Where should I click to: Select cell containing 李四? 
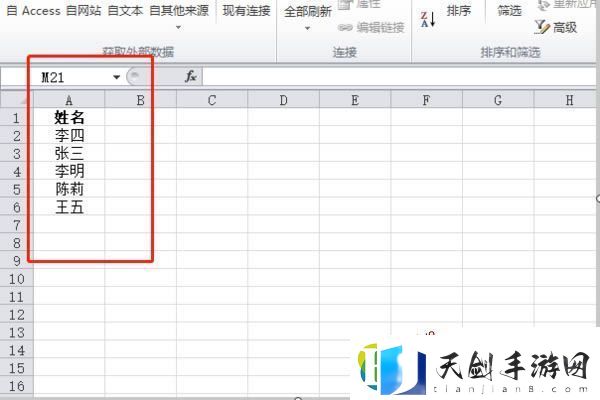click(x=69, y=135)
